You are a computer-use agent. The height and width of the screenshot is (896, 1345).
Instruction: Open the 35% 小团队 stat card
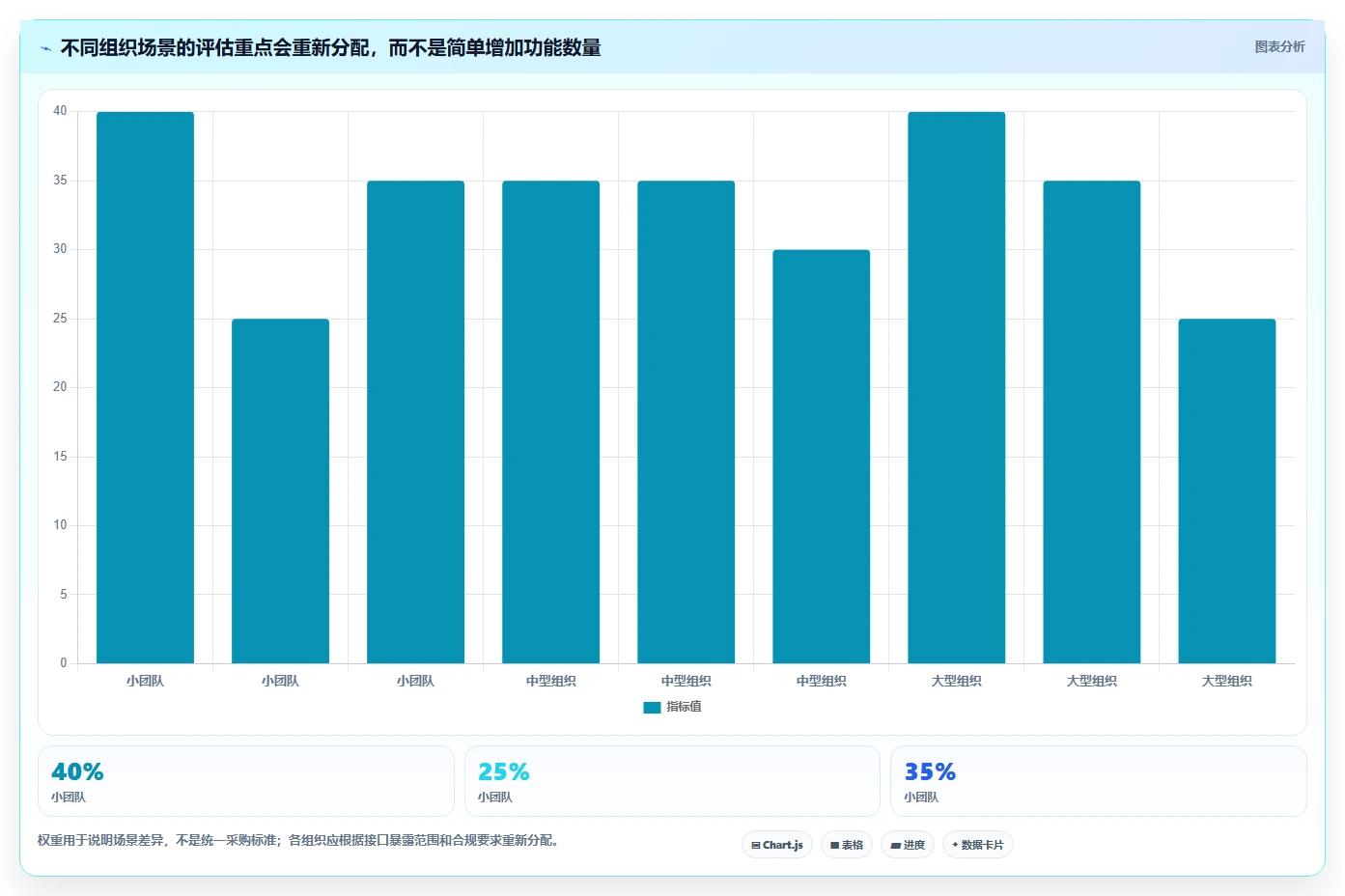point(1099,781)
